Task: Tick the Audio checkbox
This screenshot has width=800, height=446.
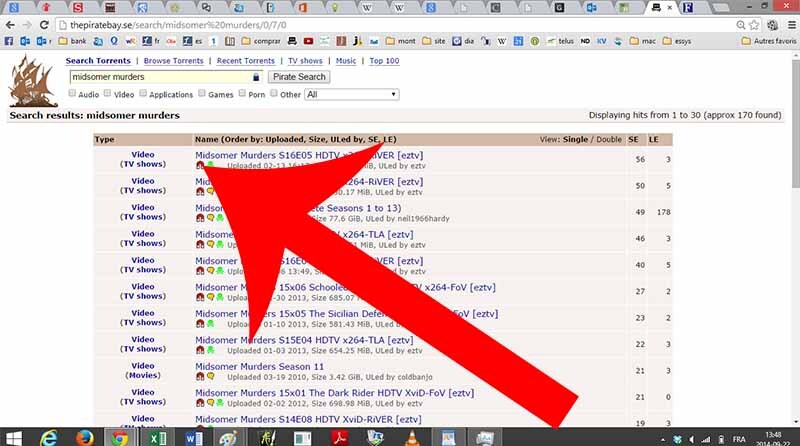Action: pyautogui.click(x=72, y=93)
